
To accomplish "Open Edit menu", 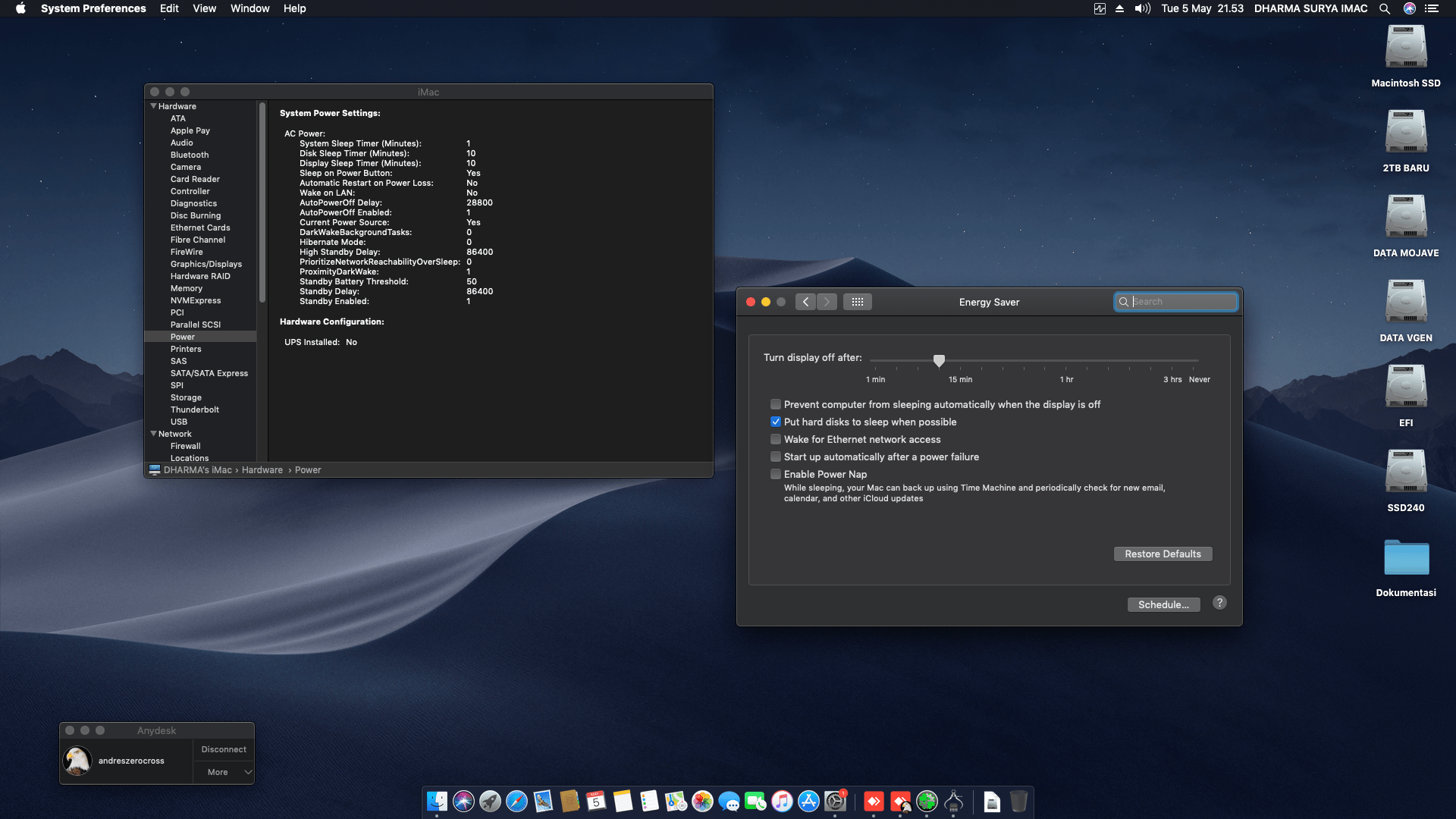I will tap(169, 8).
